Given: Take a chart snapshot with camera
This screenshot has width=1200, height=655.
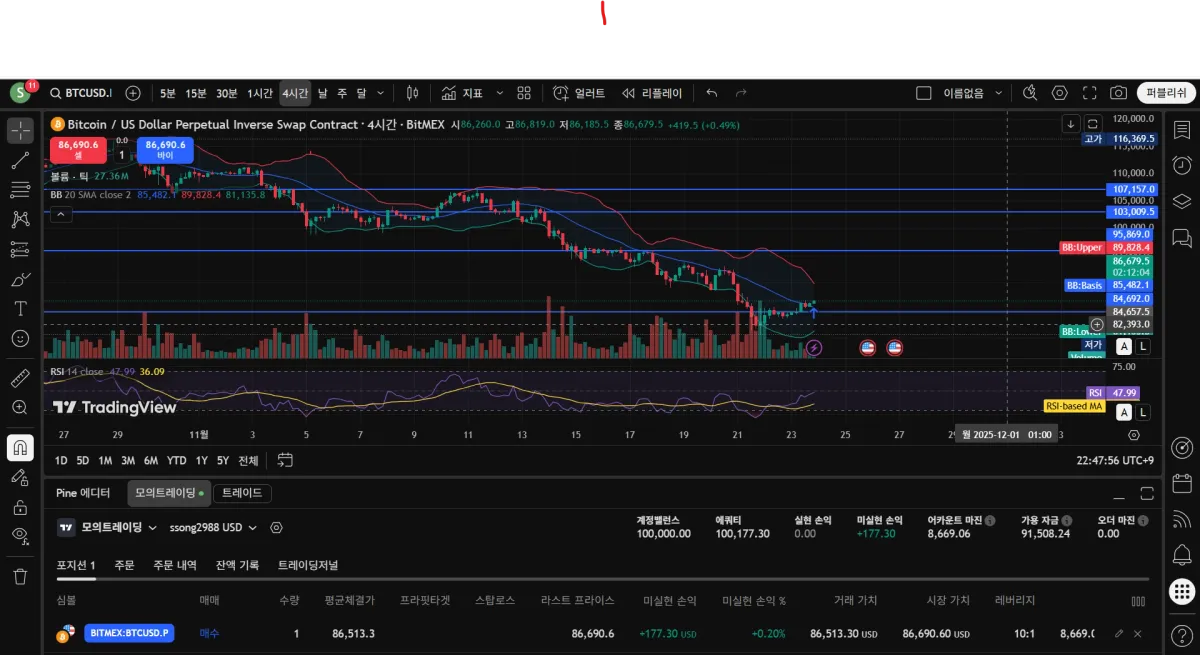Looking at the screenshot, I should (1118, 93).
